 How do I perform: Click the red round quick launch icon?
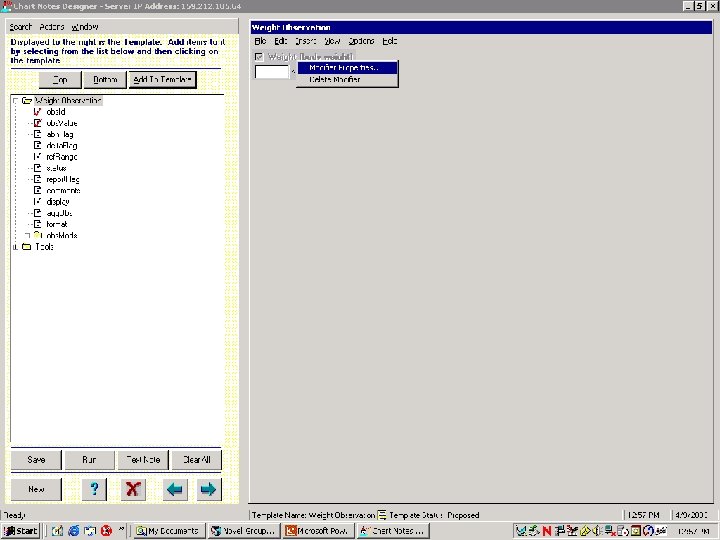click(107, 531)
